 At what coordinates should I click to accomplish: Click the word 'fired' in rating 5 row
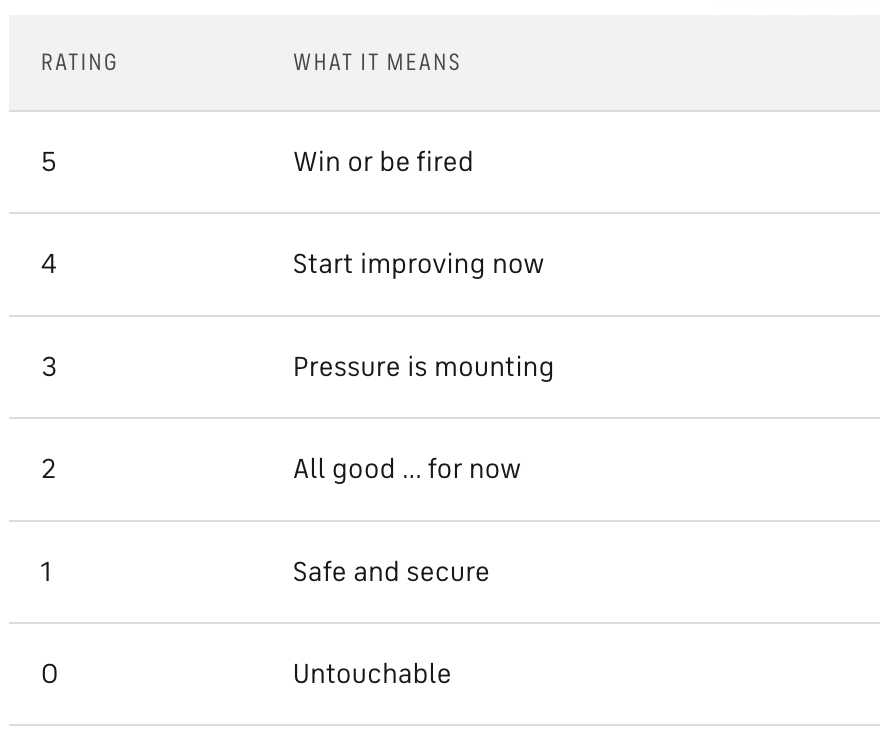[x=445, y=162]
